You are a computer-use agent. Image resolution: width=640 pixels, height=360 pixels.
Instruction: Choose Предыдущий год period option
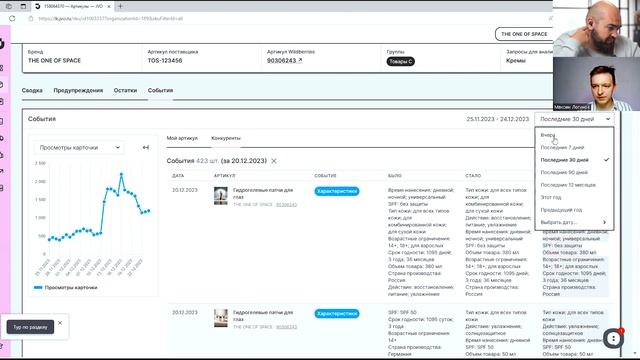(574, 210)
